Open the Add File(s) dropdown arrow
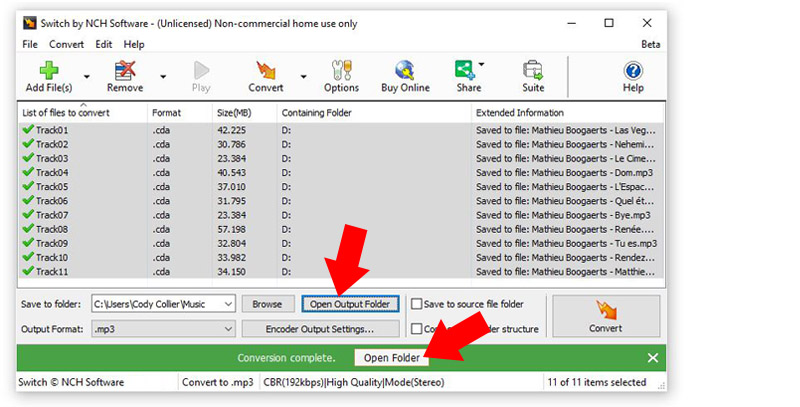Viewport: 800px width, 407px height. point(87,77)
